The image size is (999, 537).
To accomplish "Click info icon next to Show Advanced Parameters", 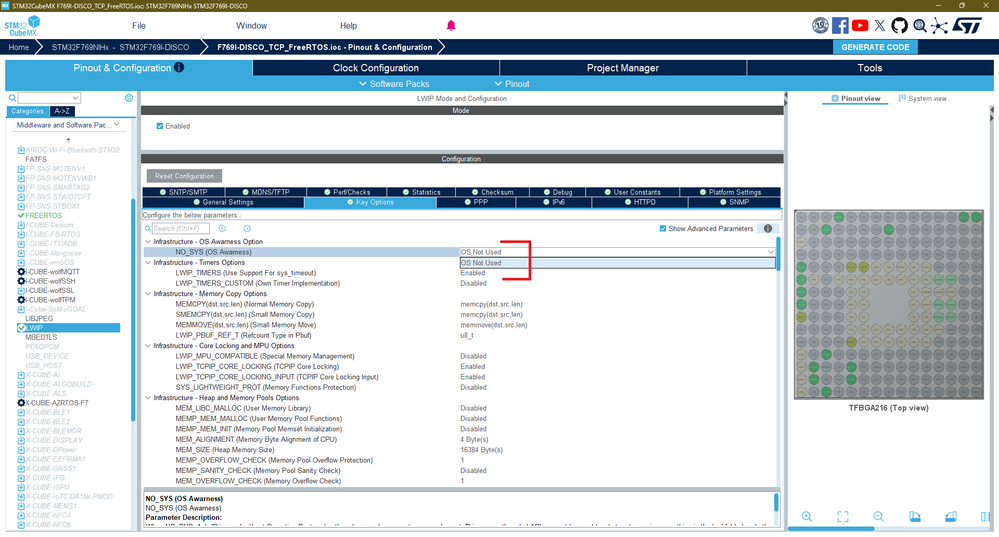I will point(768,229).
